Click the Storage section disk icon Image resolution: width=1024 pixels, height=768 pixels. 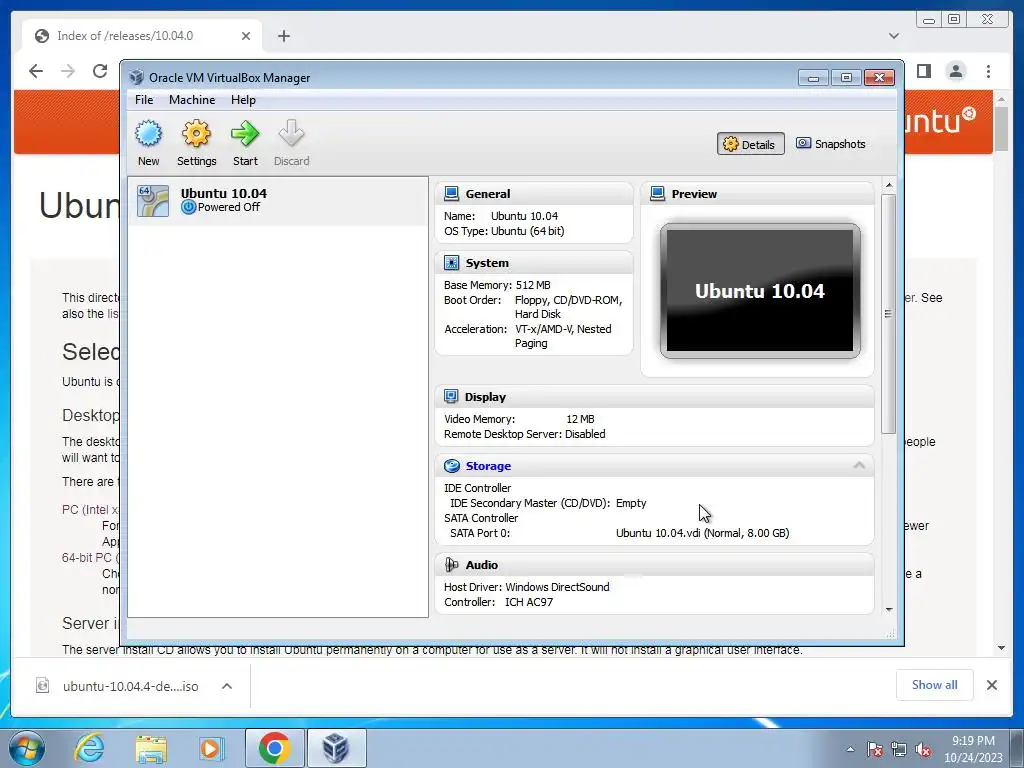[x=451, y=466]
